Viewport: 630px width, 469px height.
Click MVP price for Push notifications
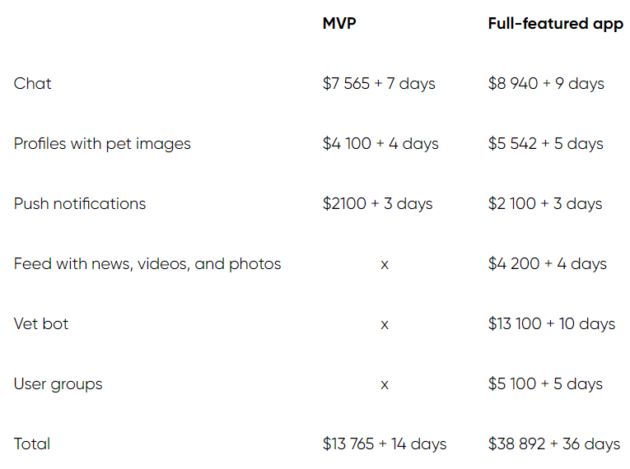tap(378, 203)
